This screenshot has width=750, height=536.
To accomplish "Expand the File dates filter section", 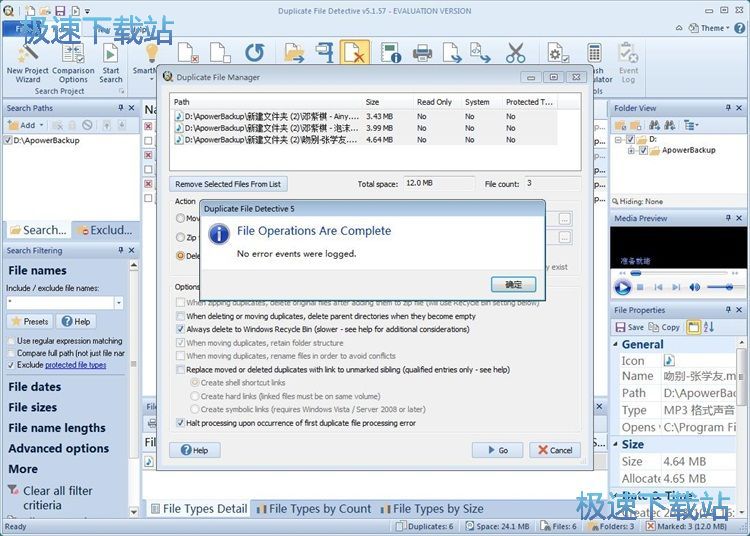I will coord(34,387).
